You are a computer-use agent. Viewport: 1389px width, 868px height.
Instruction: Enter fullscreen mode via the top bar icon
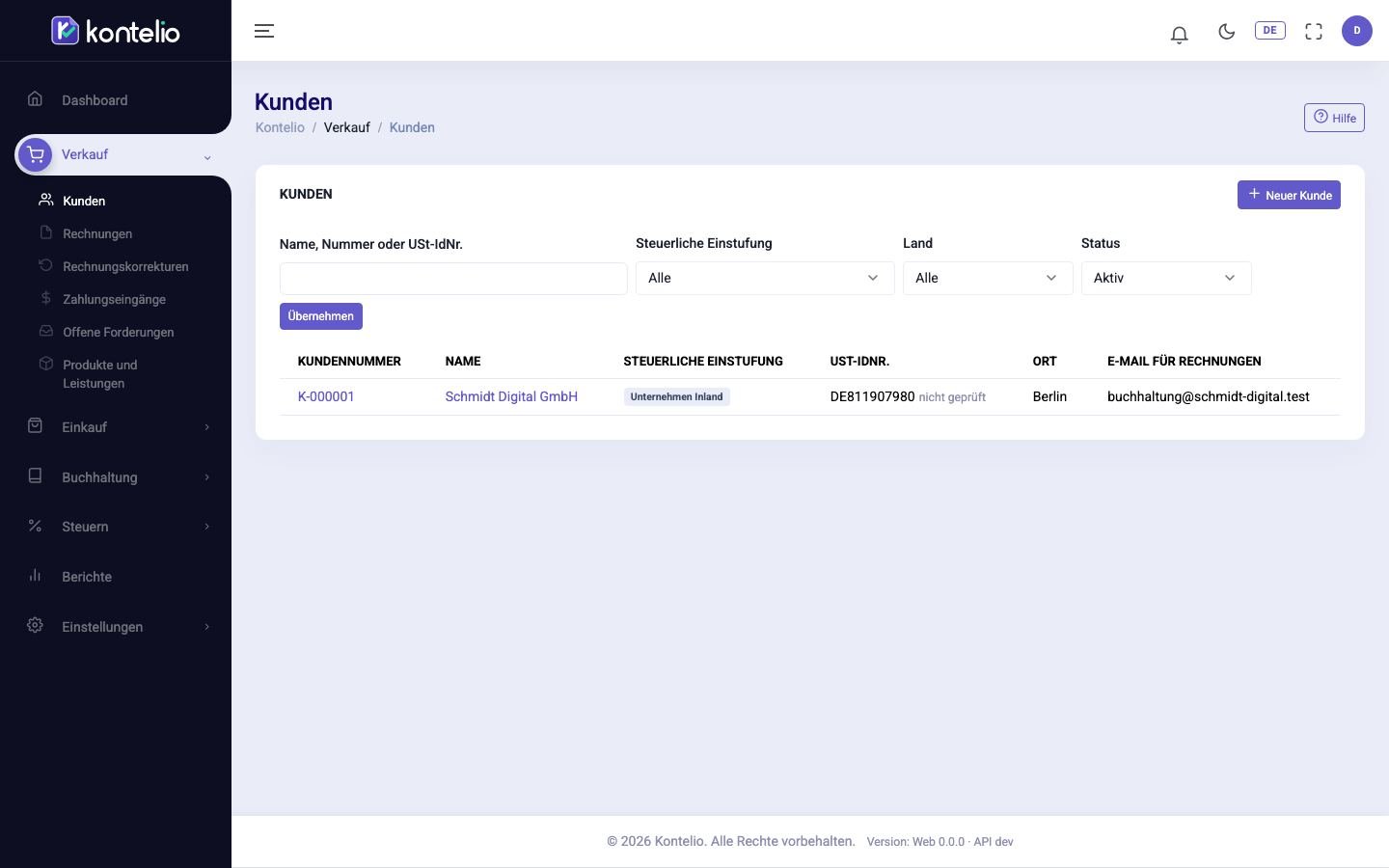pos(1314,31)
